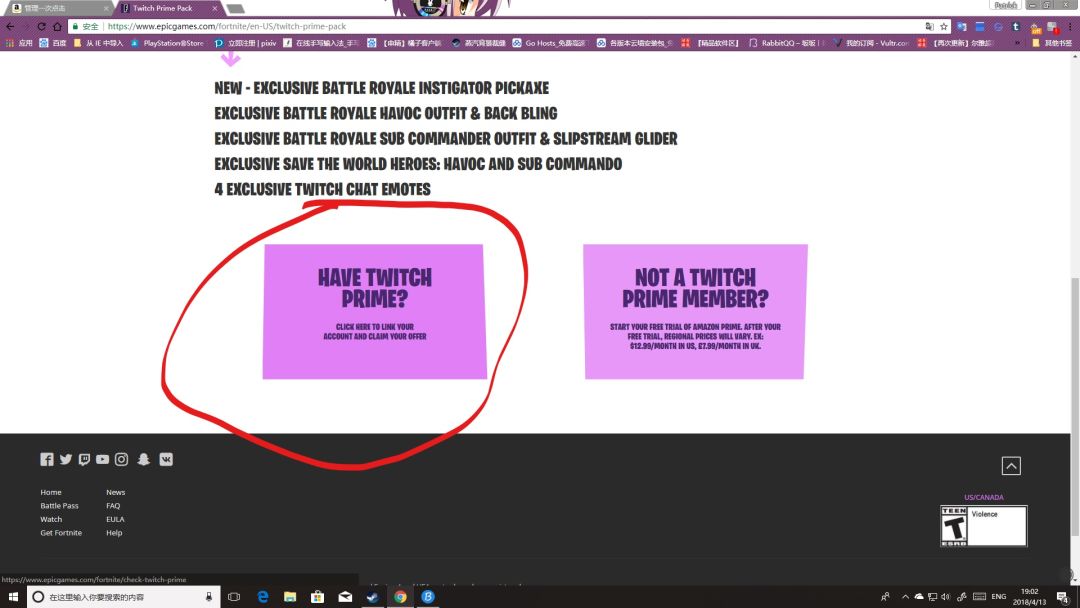This screenshot has height=608, width=1080.
Task: Open the Vultr bookmark
Action: (871, 43)
